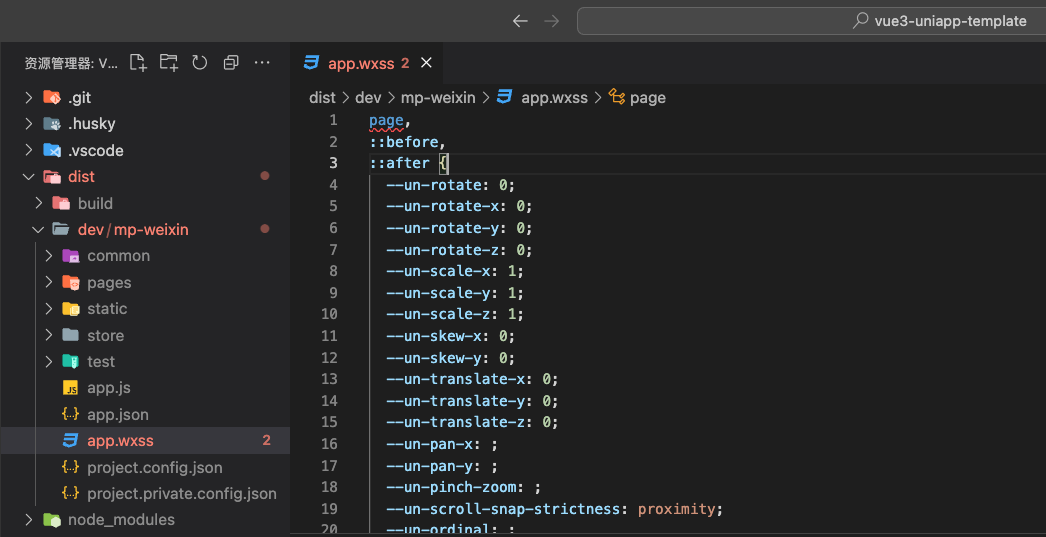Click the build folder icon

61,203
